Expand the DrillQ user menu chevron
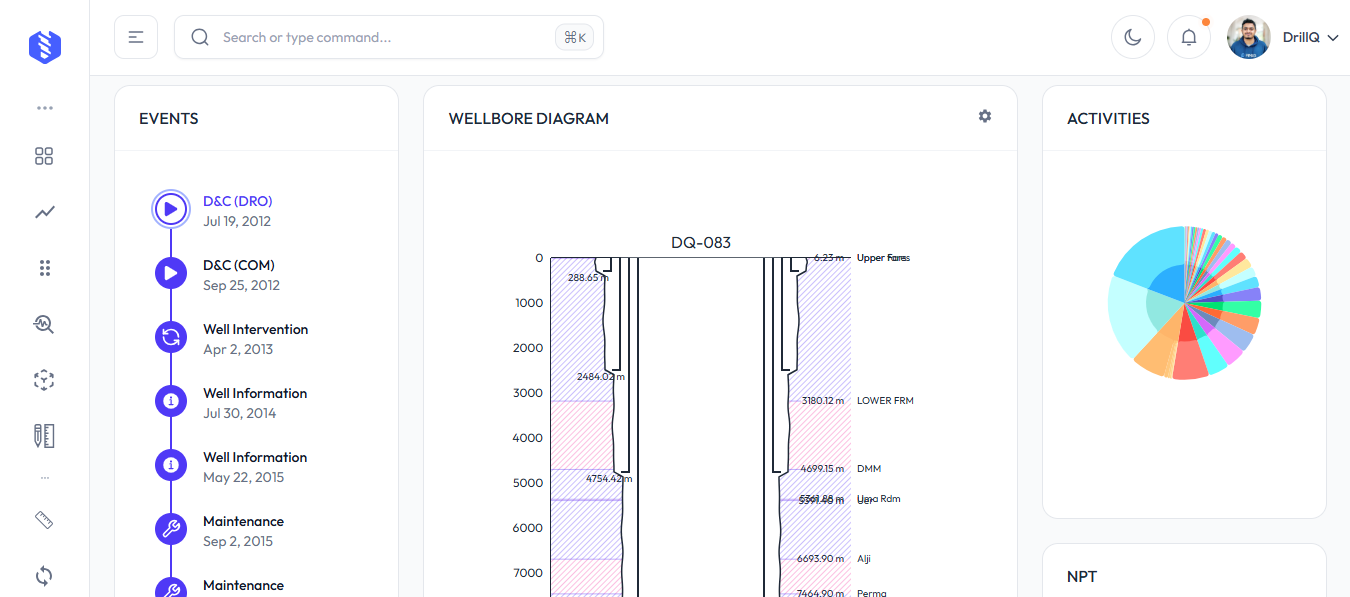This screenshot has width=1350, height=597. (1332, 37)
